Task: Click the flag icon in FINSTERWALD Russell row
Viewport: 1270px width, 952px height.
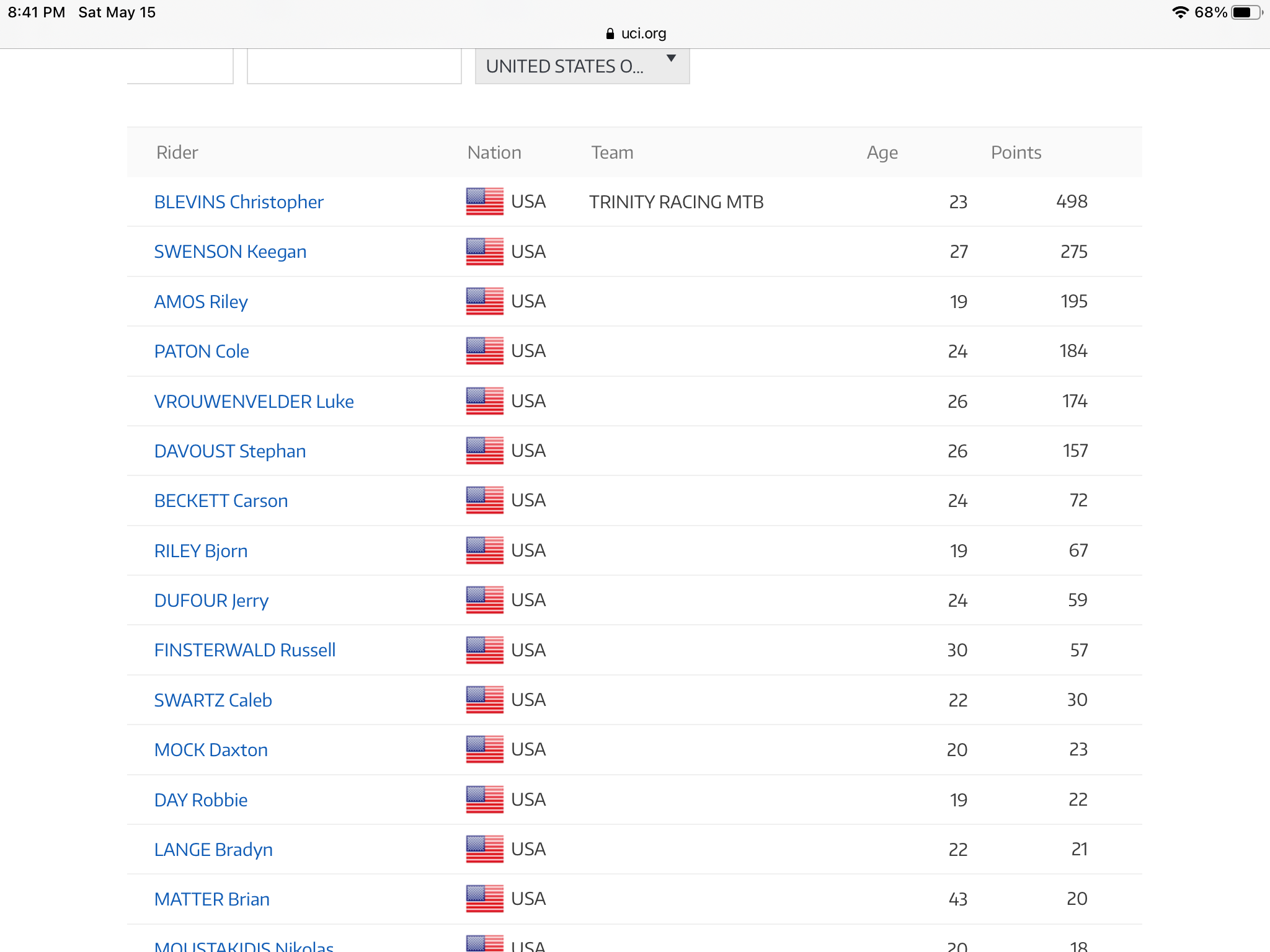Action: tap(484, 650)
